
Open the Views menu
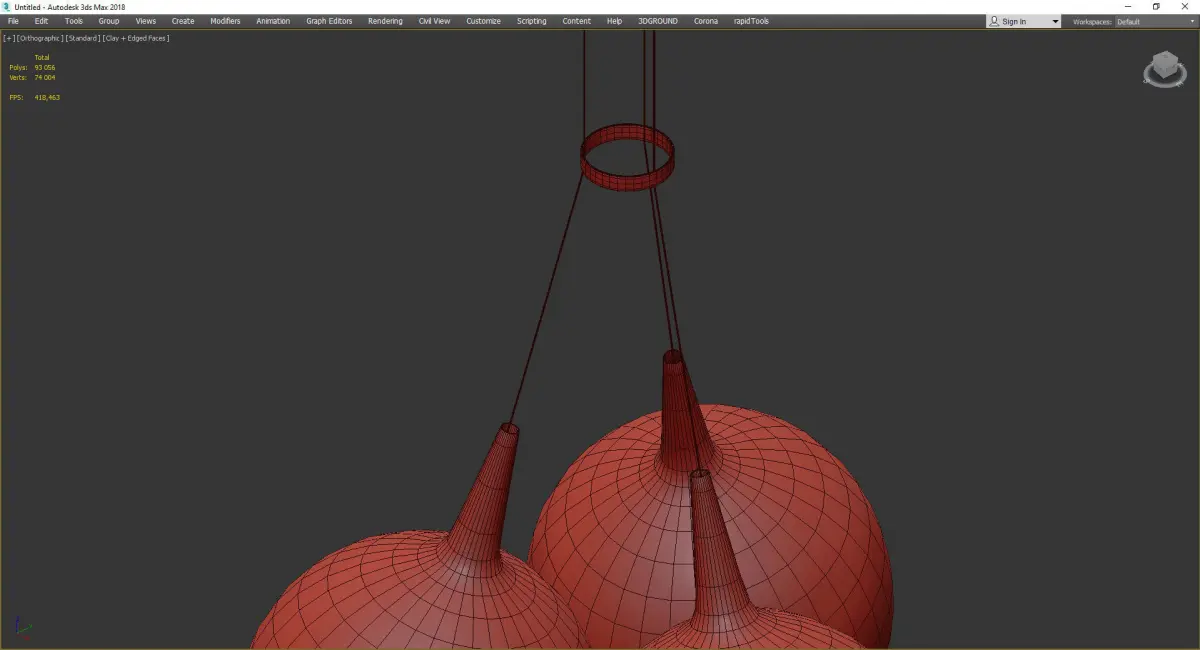click(x=146, y=21)
